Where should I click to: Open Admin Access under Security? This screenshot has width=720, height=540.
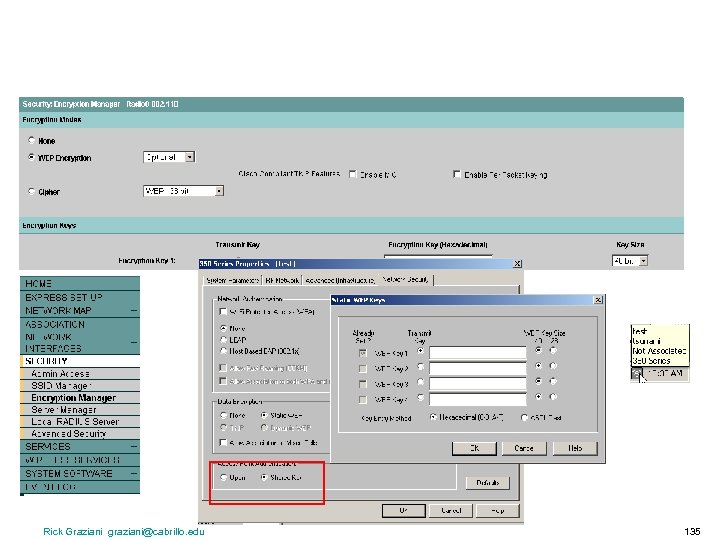80,374
